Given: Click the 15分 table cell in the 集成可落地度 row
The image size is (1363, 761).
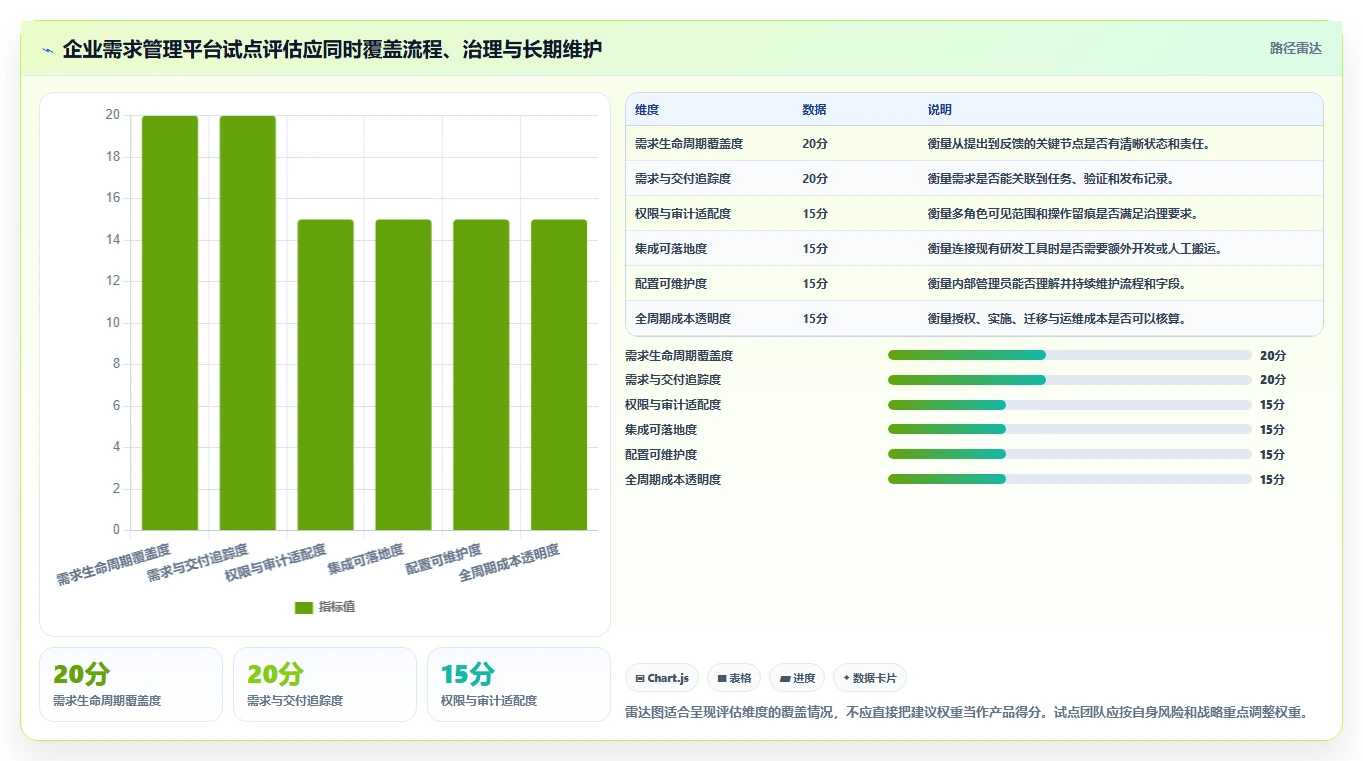Looking at the screenshot, I should (815, 249).
